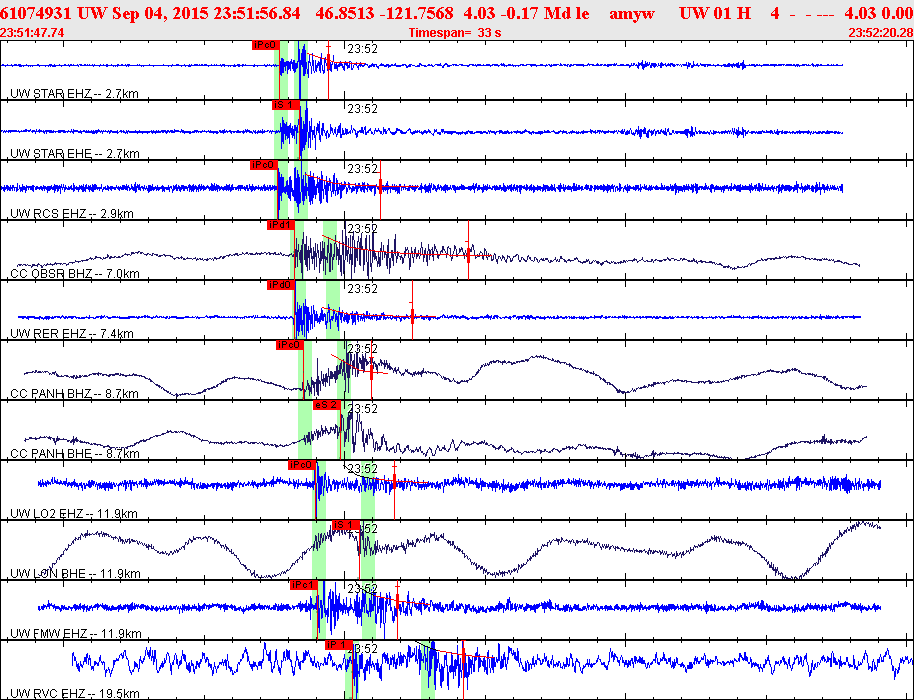Screen dimensions: 914x700
Task: Click the 'UW STAR EHE -- 2.7km' channel label
Action: click(x=75, y=154)
